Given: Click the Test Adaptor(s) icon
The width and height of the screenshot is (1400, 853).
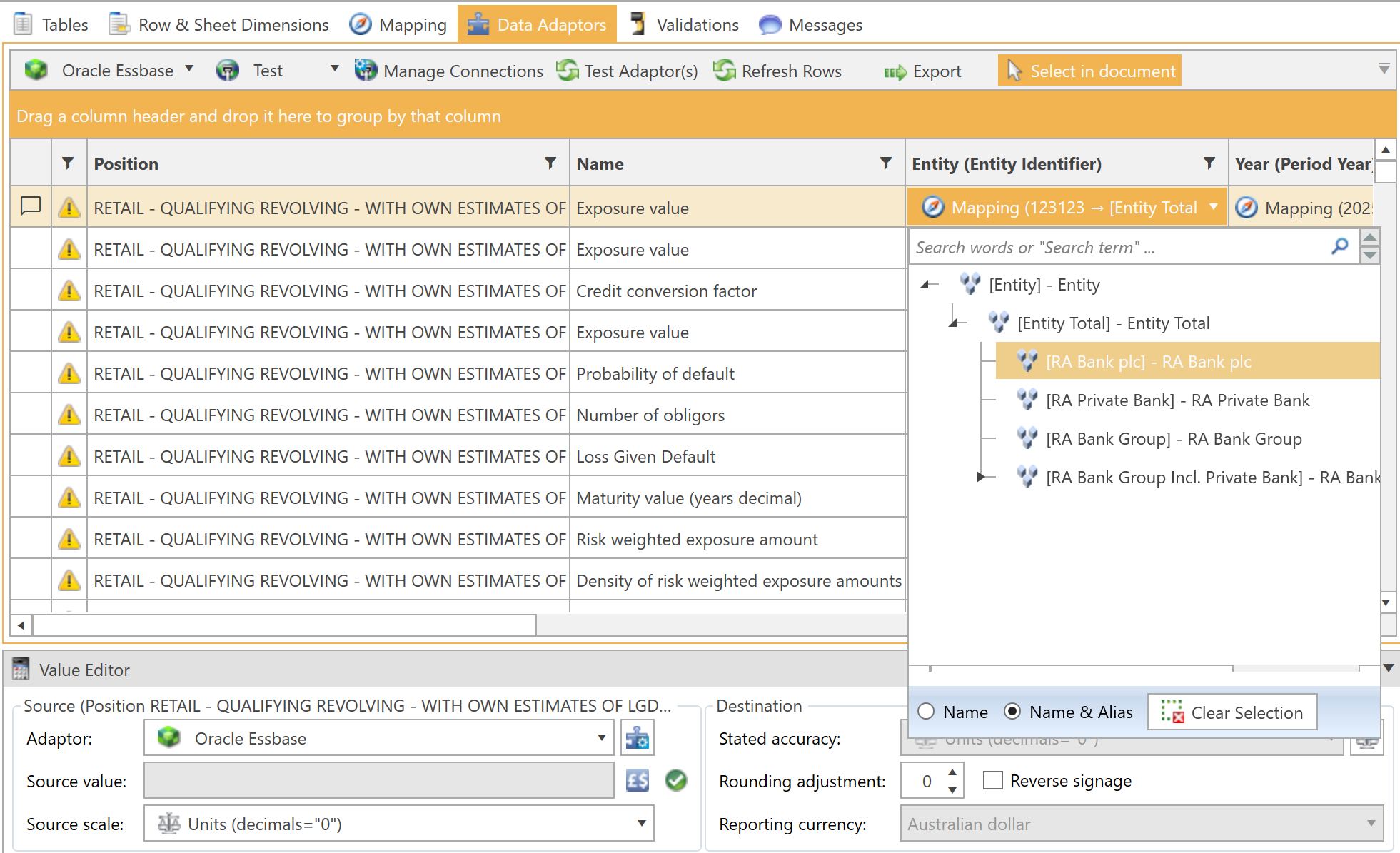Looking at the screenshot, I should [x=568, y=71].
